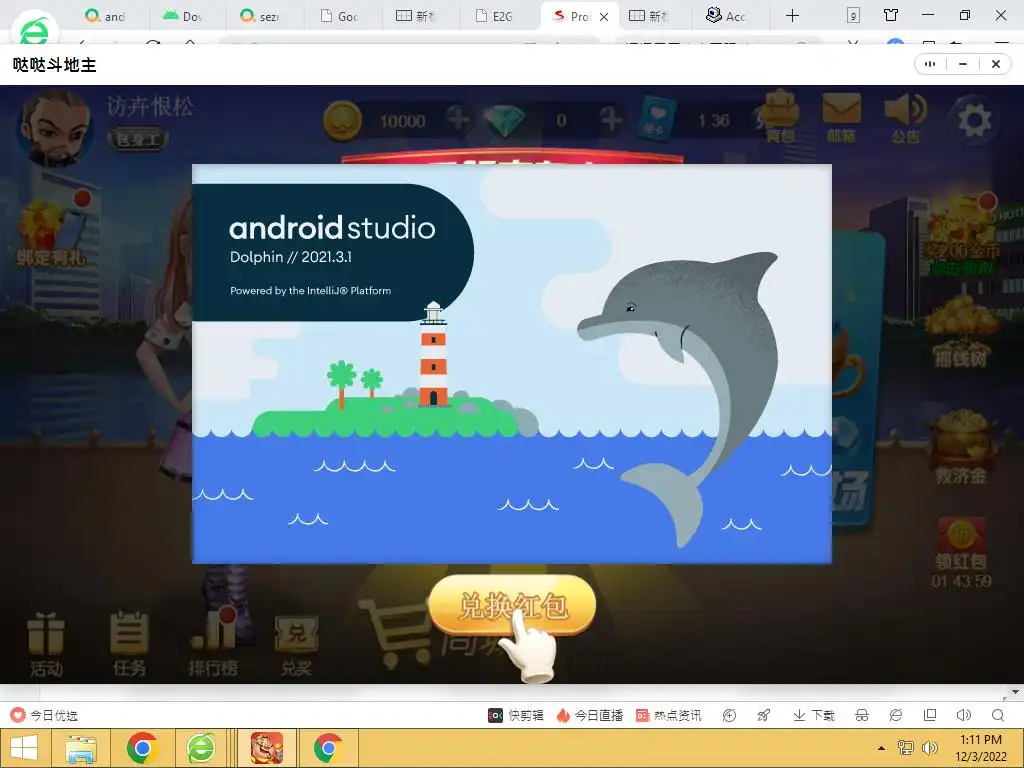Open 今日直播 in the status bar
Viewport: 1024px width, 768px height.
pos(590,715)
